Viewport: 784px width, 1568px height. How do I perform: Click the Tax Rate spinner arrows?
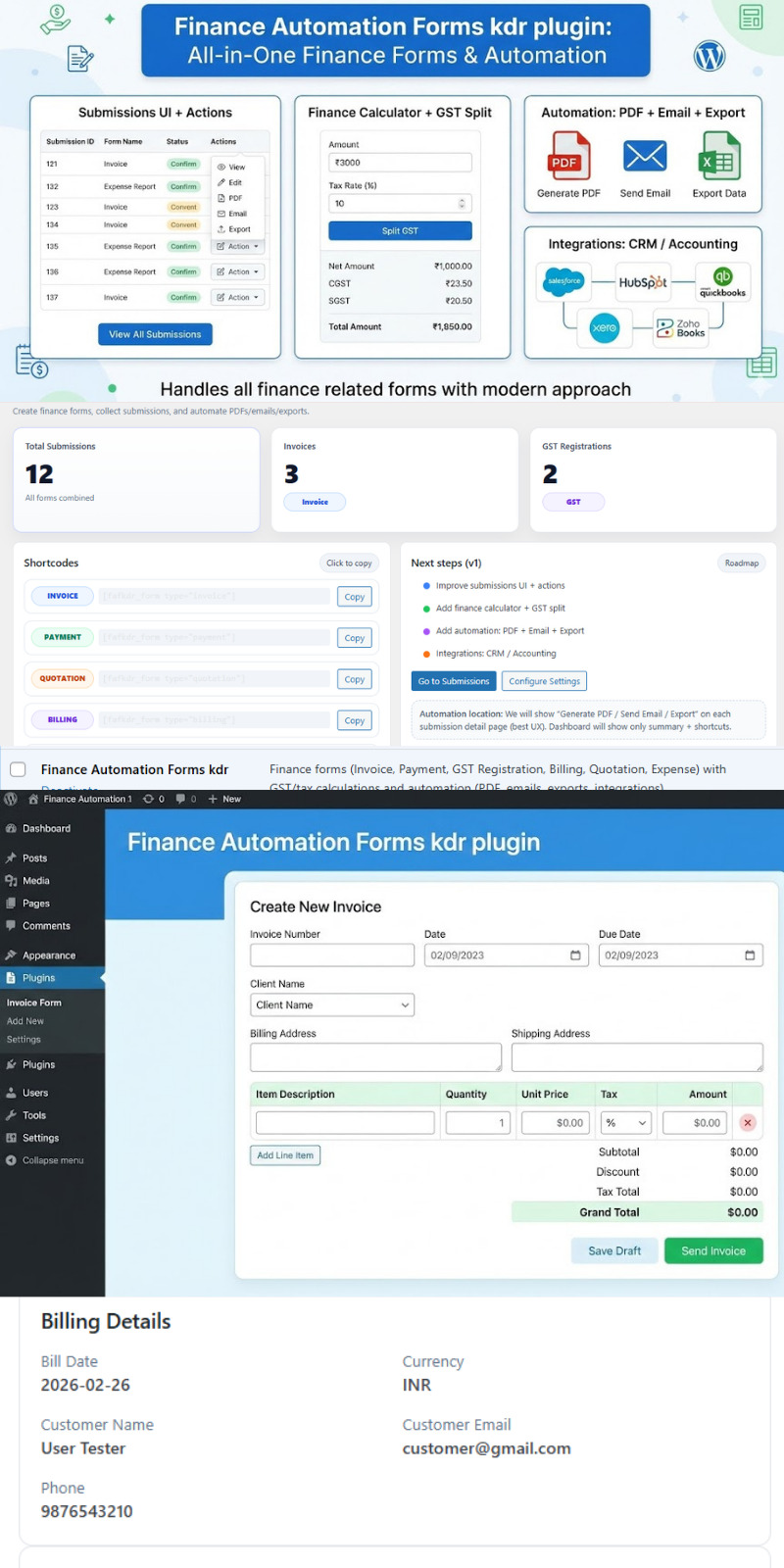click(462, 204)
